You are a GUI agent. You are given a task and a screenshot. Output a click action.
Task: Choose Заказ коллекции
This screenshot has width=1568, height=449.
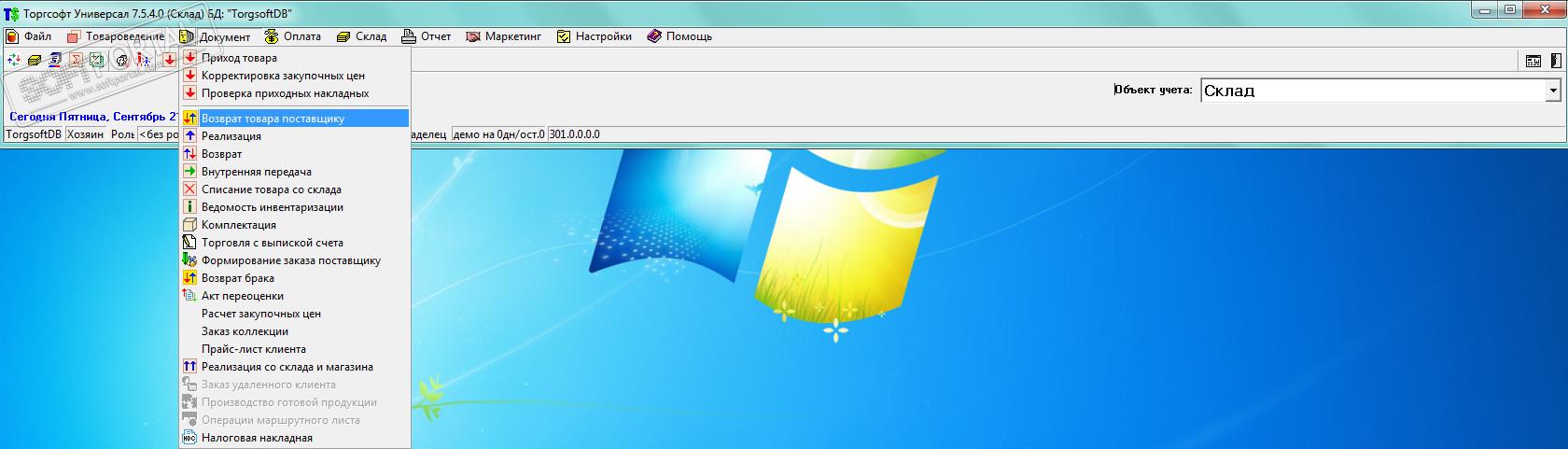pos(295,331)
